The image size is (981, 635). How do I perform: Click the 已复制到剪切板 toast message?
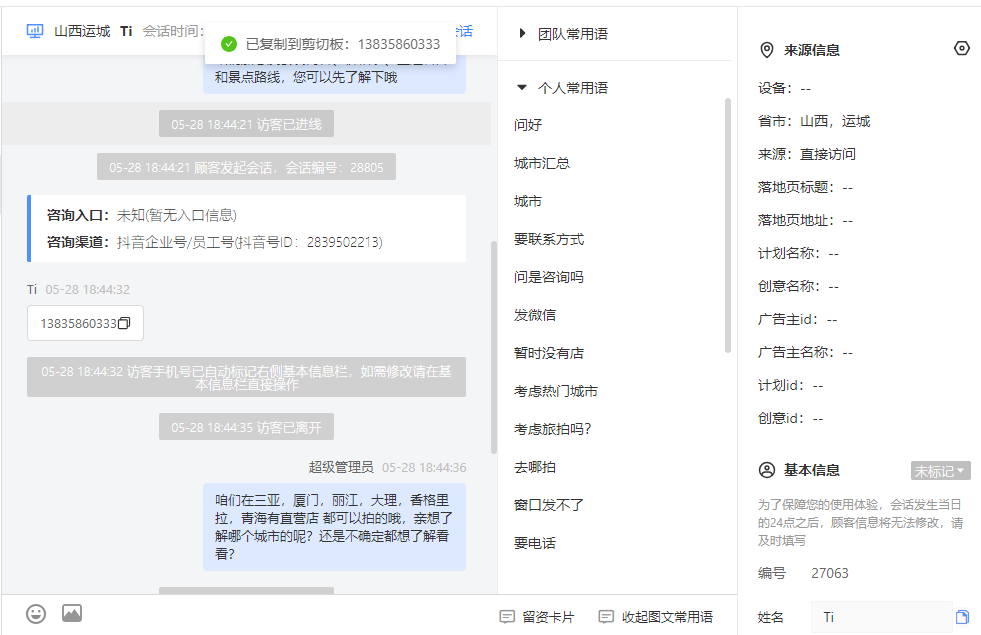coord(330,44)
